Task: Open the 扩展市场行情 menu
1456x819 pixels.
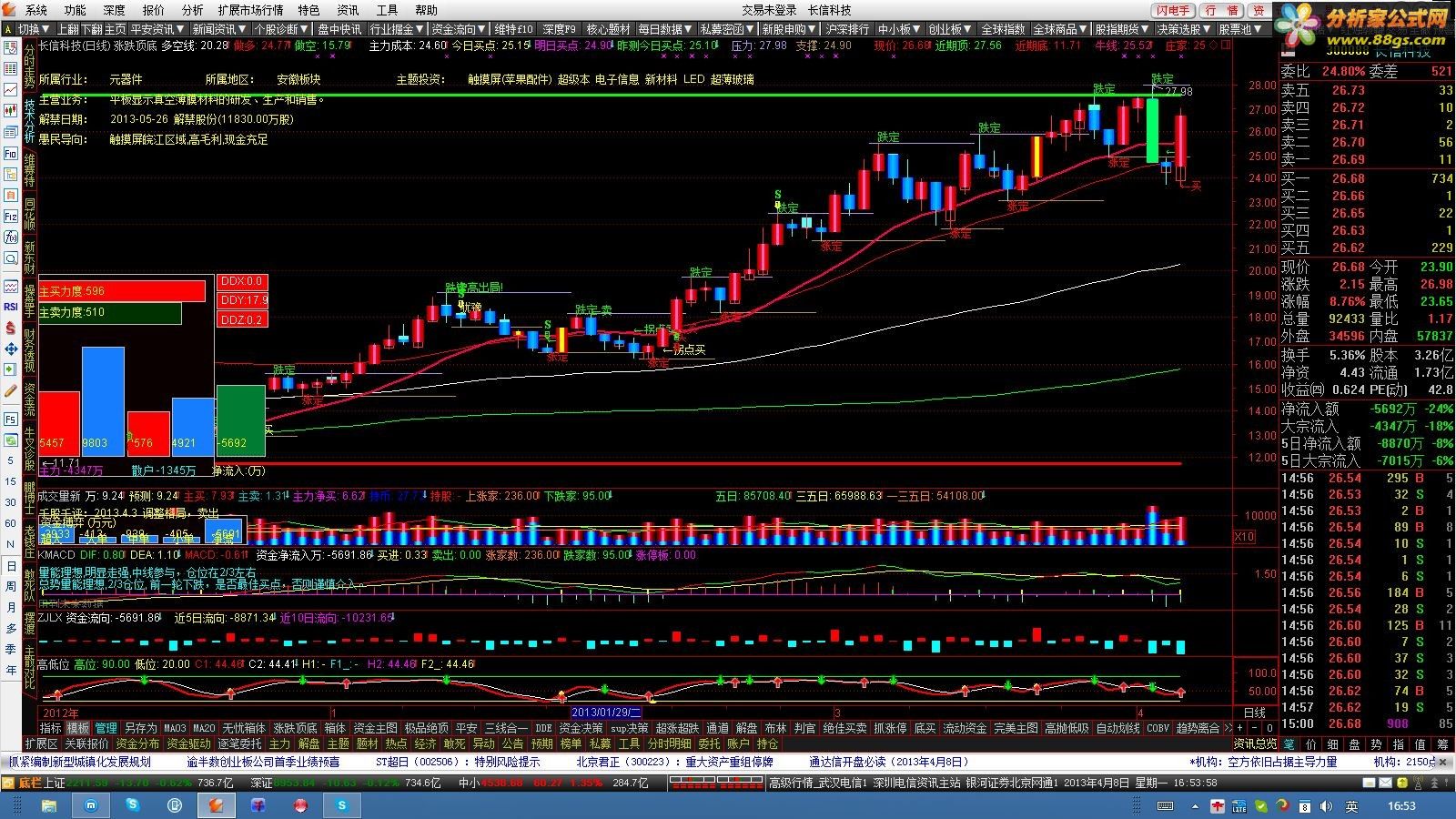Action: point(250,10)
